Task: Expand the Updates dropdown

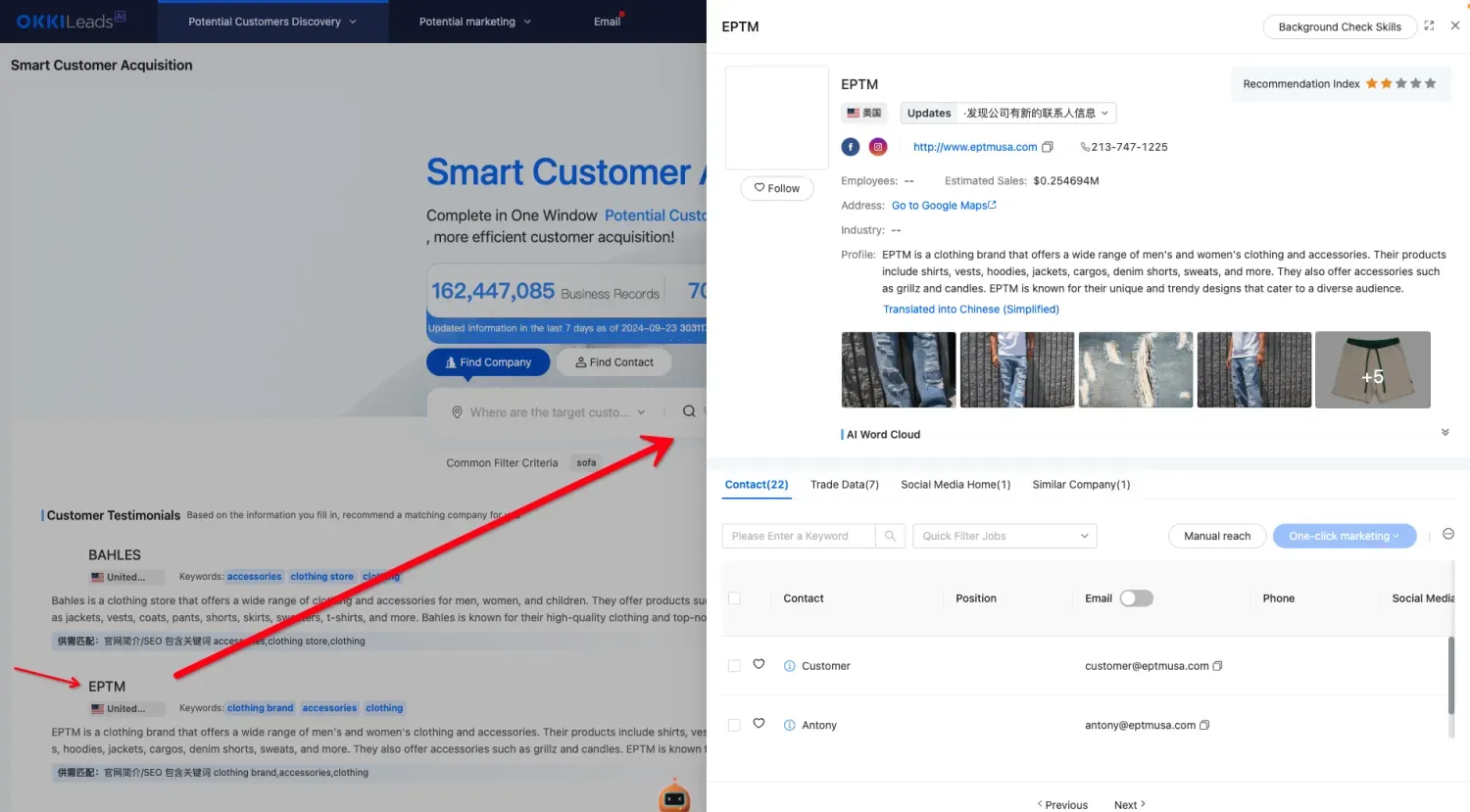Action: tap(1008, 113)
